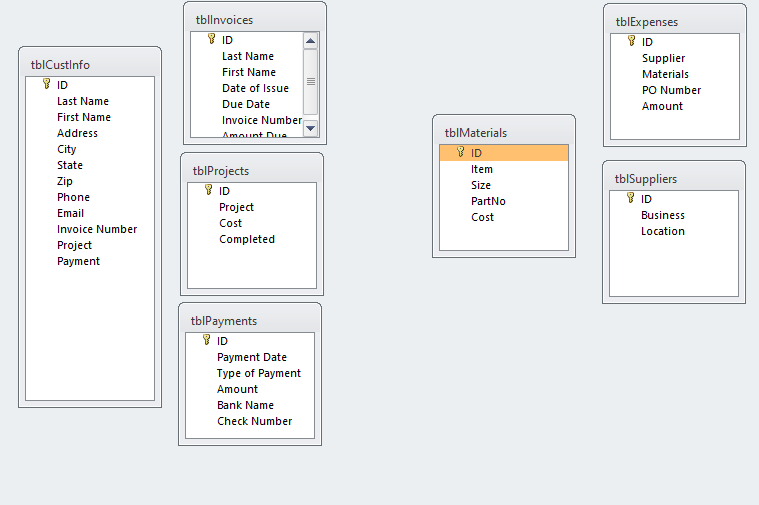The image size is (759, 505).
Task: Select the Amount field in tblPayments
Action: tap(250, 389)
